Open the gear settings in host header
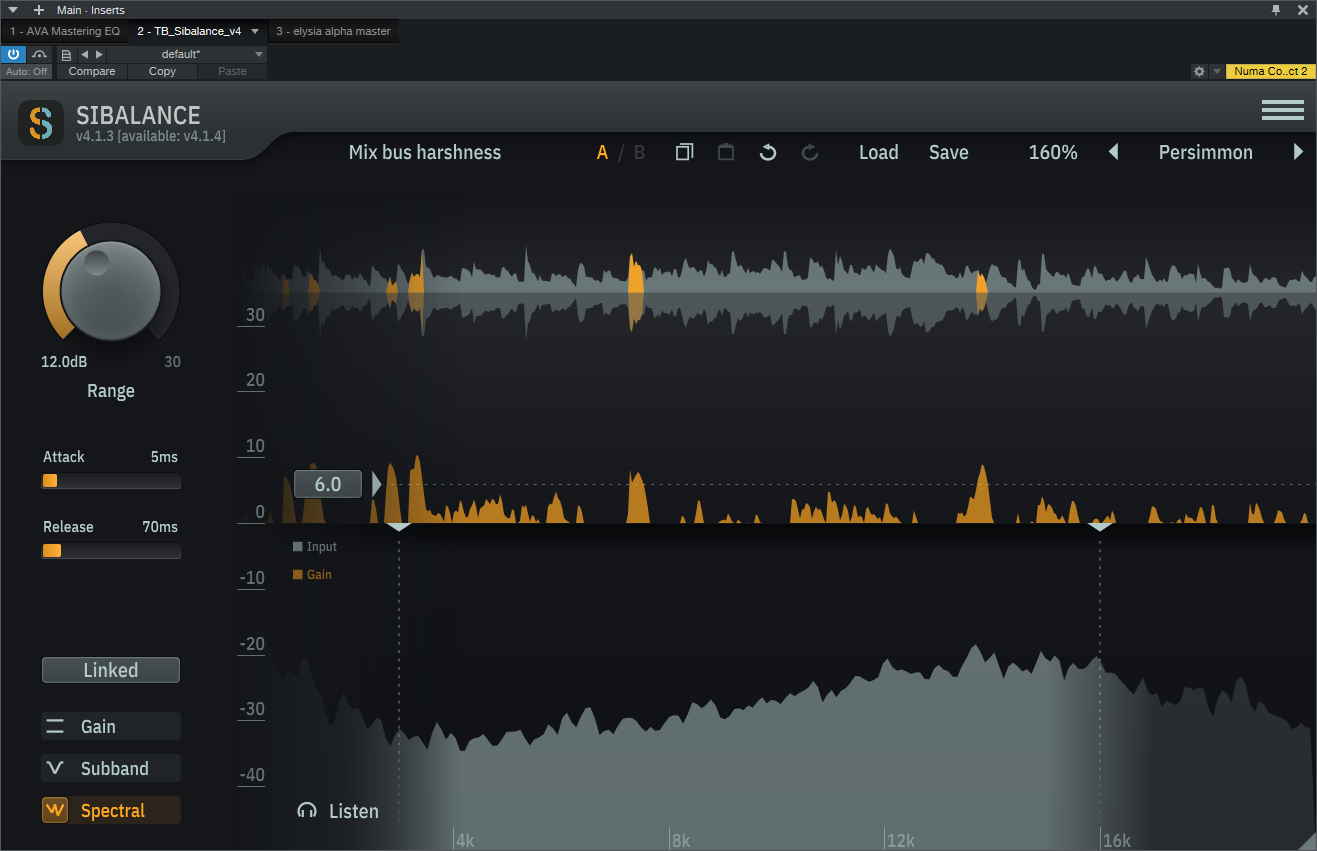This screenshot has height=851, width=1317. coord(1199,72)
